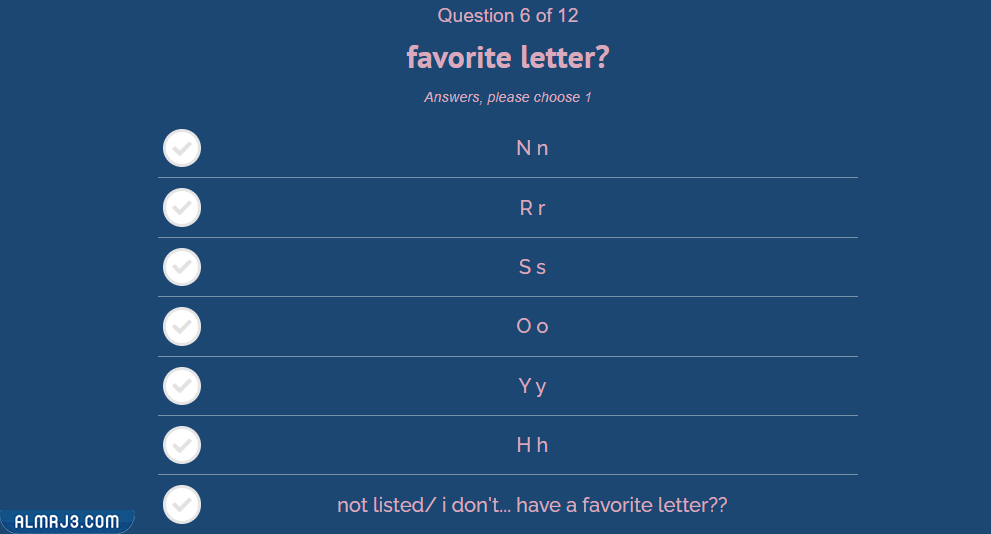Click the 'Question 6 of 12' progress text
The image size is (991, 534).
click(x=508, y=15)
